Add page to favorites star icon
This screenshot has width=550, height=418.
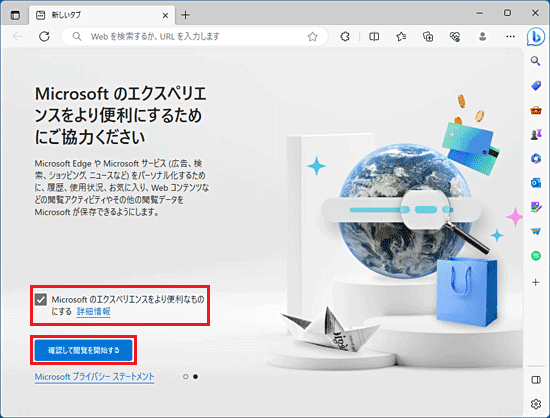click(312, 36)
